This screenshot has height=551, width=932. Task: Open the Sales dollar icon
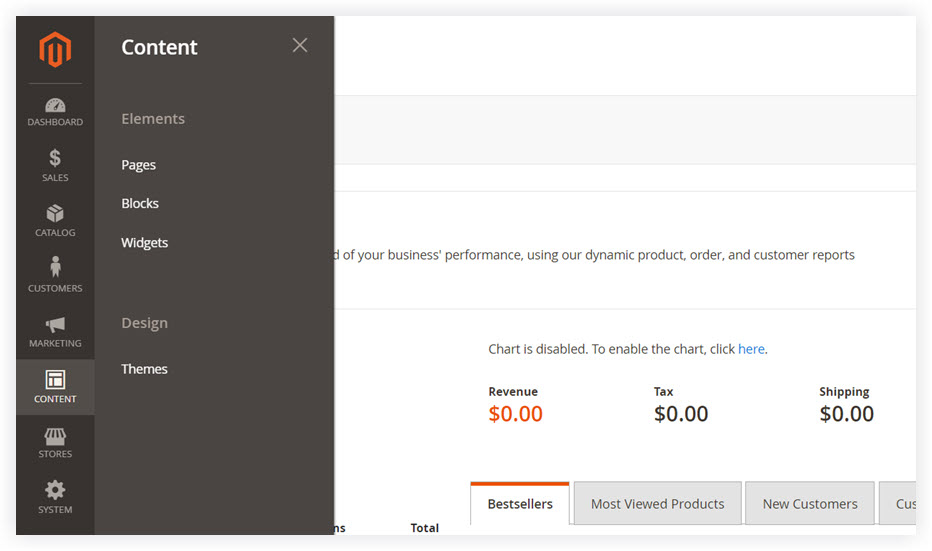[x=55, y=158]
